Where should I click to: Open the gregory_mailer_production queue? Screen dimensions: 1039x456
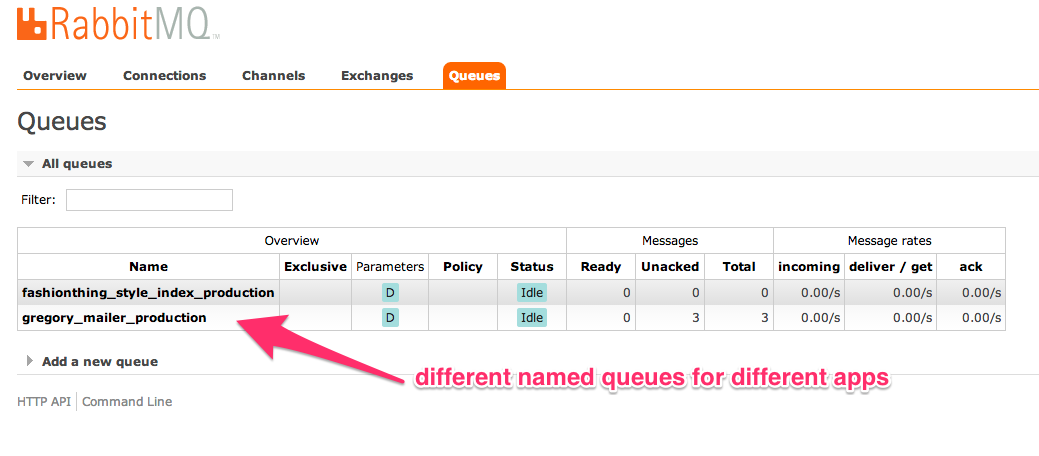114,317
